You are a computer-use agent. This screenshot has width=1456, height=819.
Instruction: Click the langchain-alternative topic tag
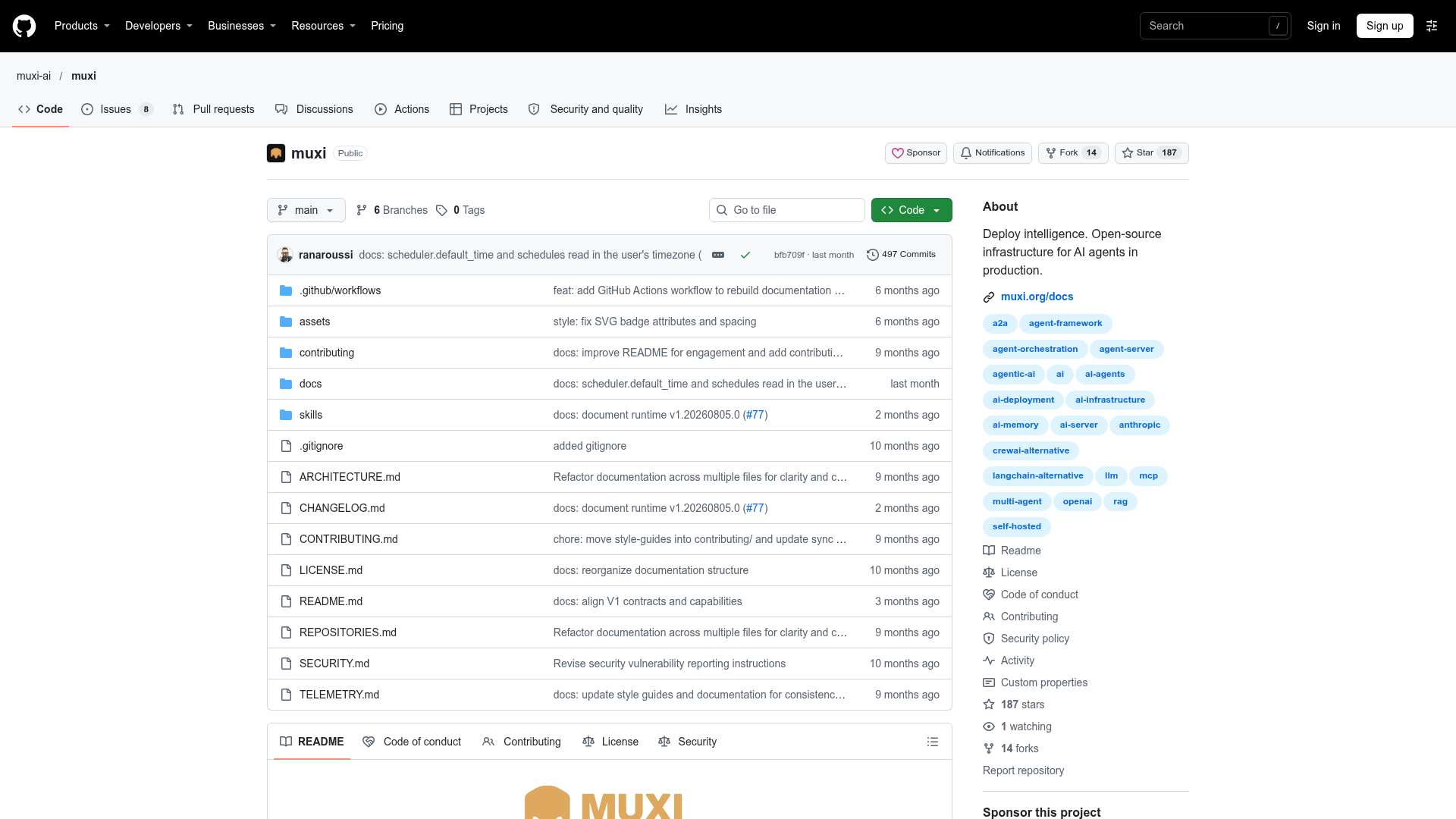(x=1037, y=476)
